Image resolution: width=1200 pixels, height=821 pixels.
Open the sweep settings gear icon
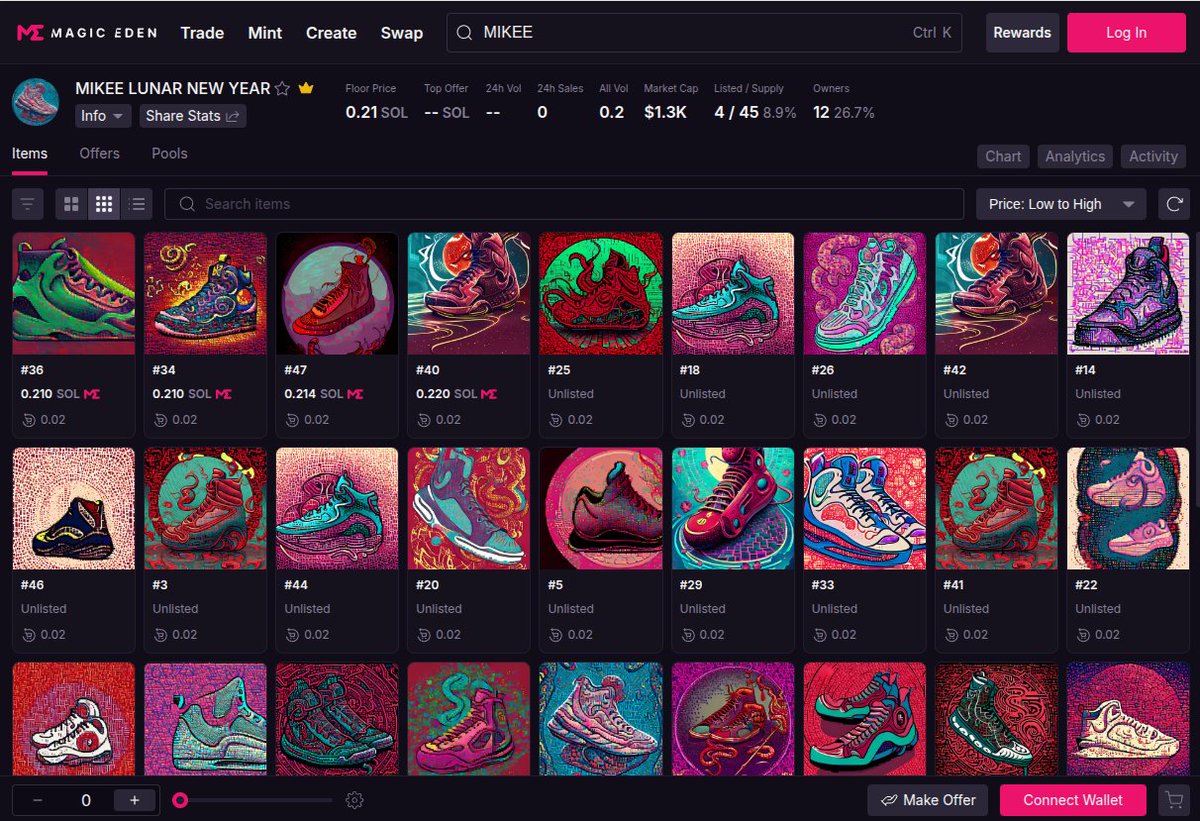pos(354,800)
